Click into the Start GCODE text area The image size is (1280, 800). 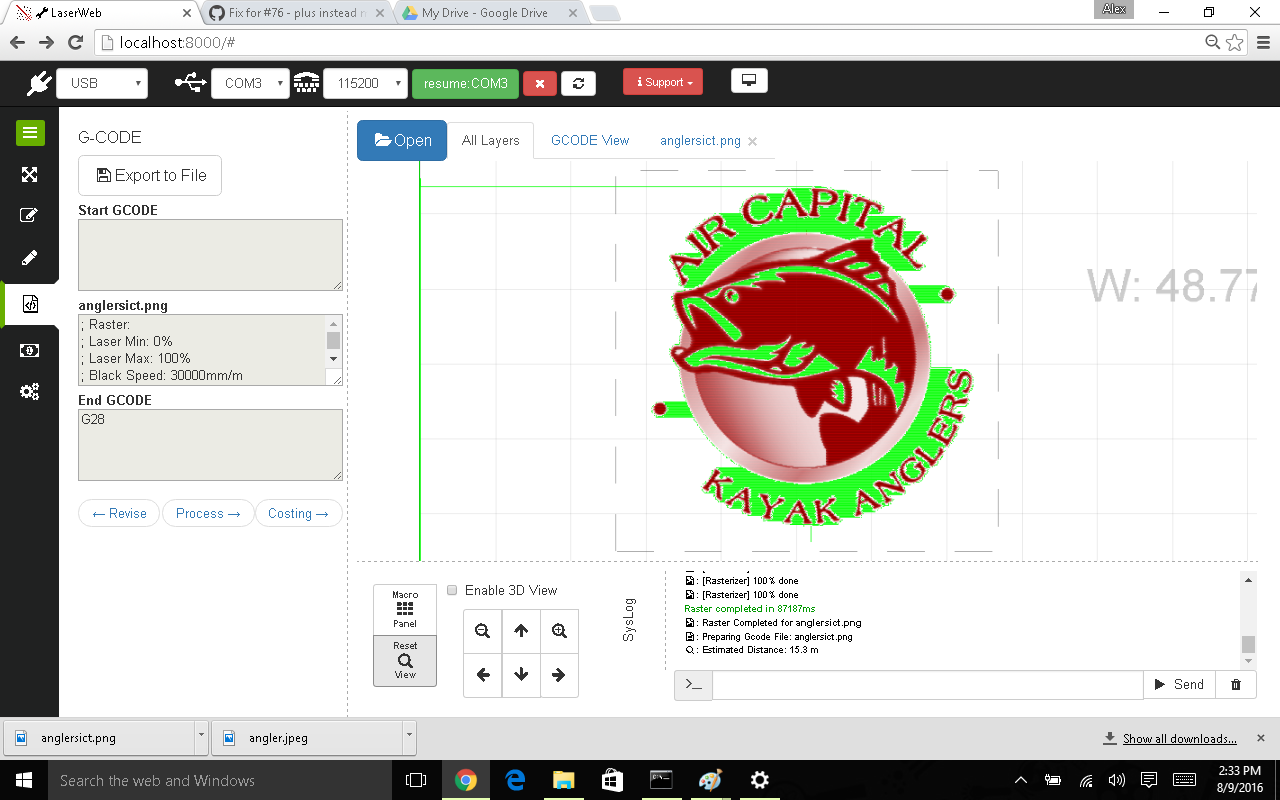(210, 255)
